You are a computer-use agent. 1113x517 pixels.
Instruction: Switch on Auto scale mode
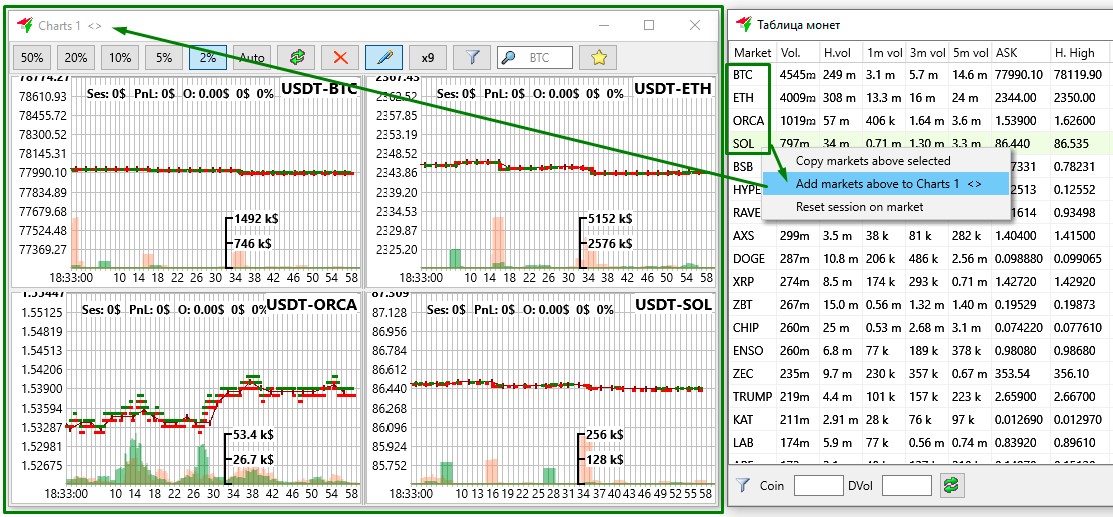click(x=252, y=58)
